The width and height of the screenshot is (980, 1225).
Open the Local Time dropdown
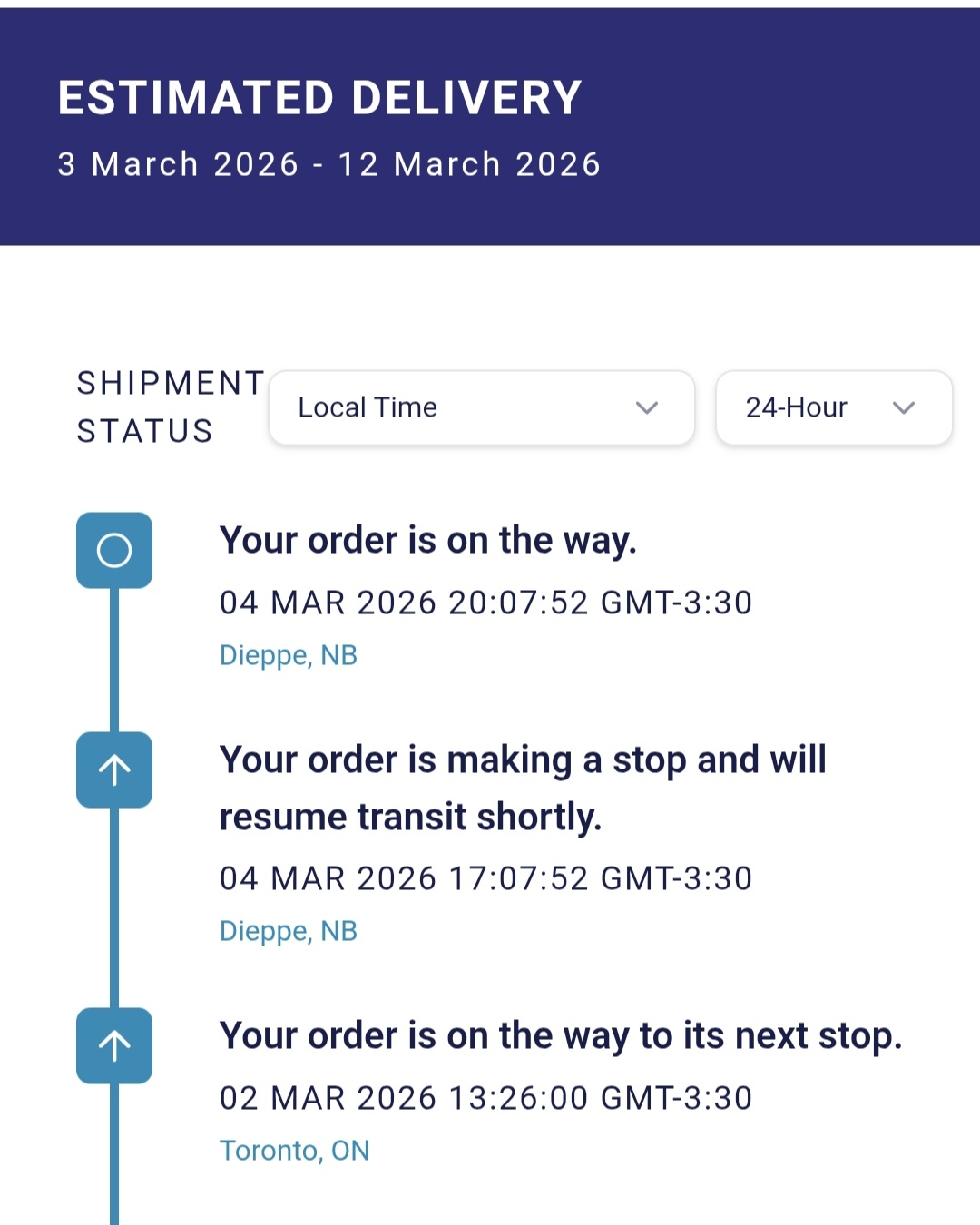tap(481, 407)
